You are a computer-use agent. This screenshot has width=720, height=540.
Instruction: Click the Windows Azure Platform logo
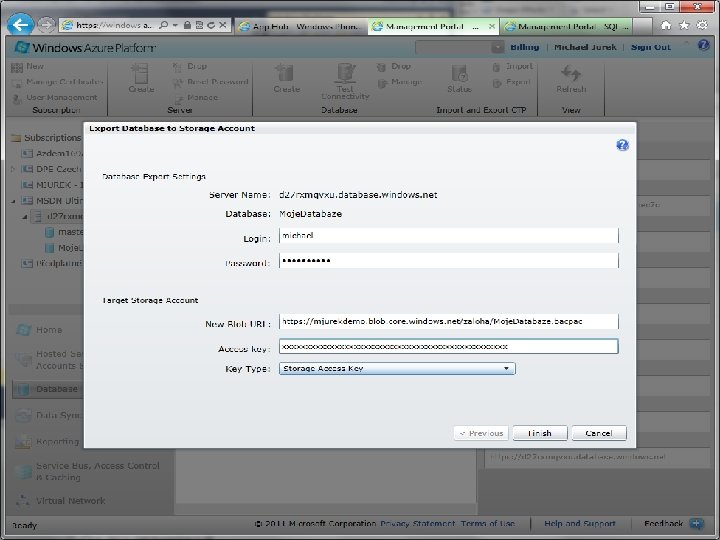(x=85, y=47)
